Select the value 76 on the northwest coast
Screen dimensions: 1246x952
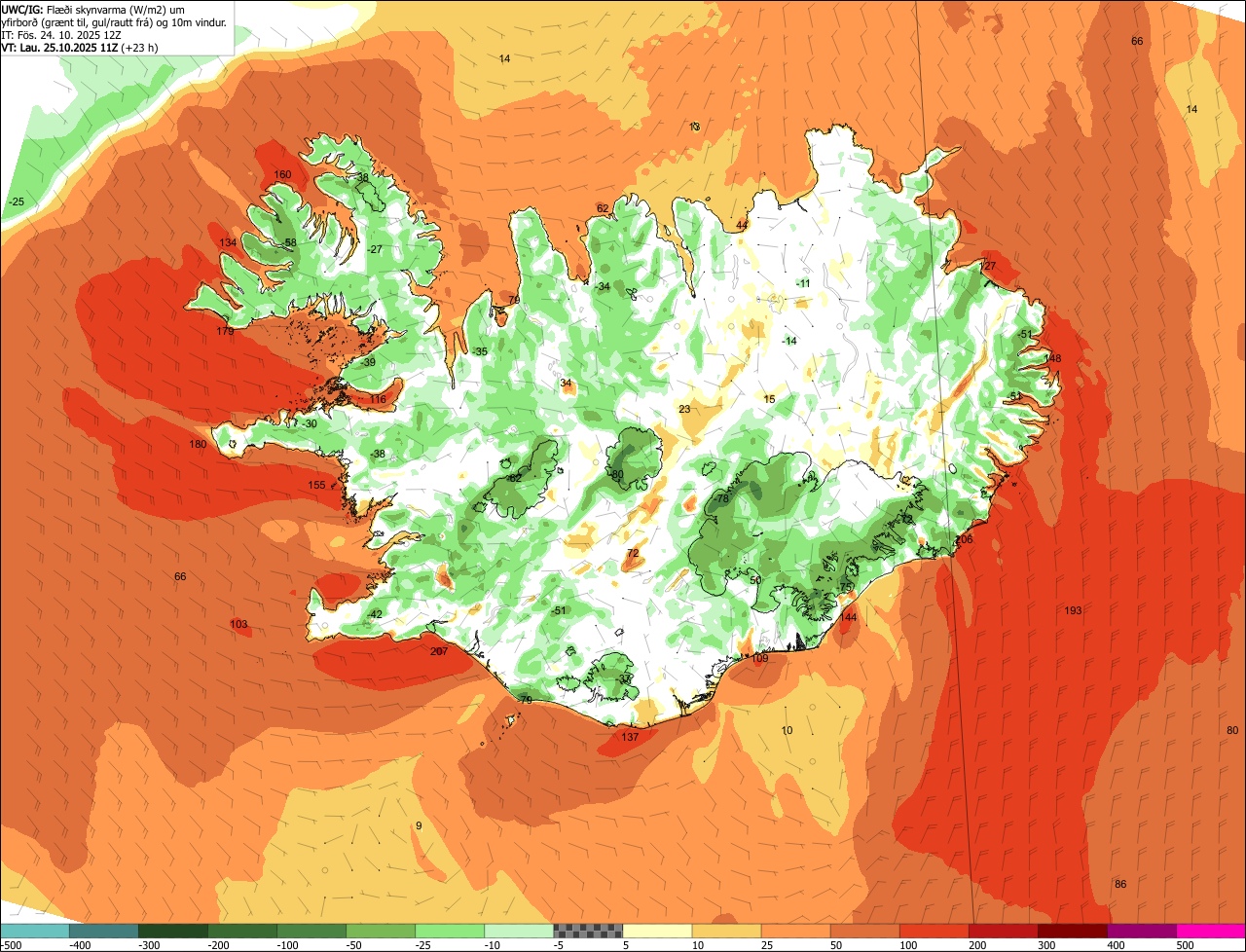point(514,300)
